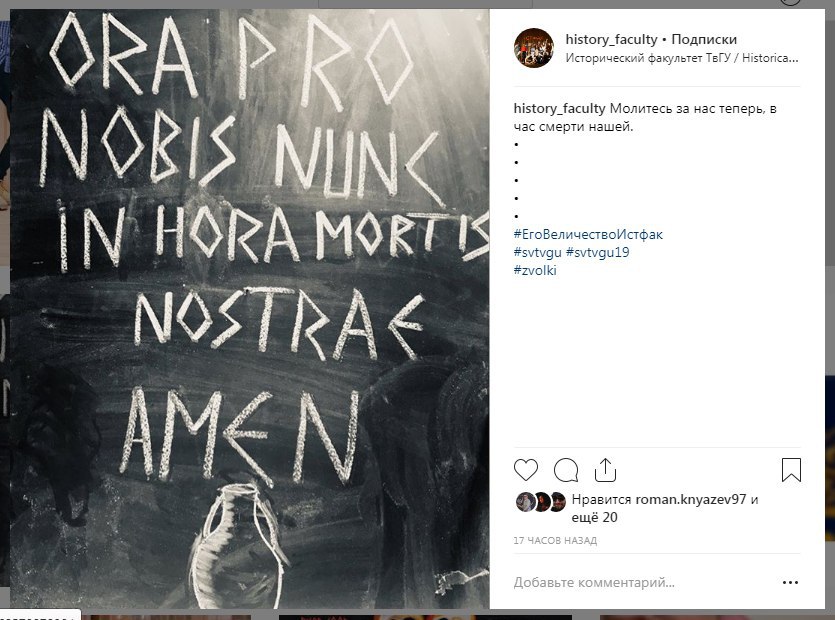This screenshot has height=620, width=835.
Task: Open Исторический факультет ТвГУ location subtitle
Action: point(682,58)
